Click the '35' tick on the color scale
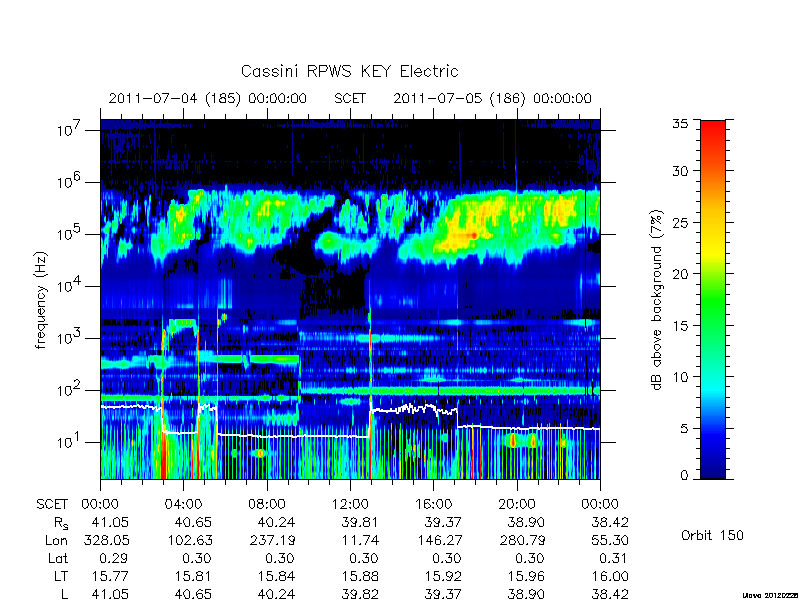 (x=683, y=124)
